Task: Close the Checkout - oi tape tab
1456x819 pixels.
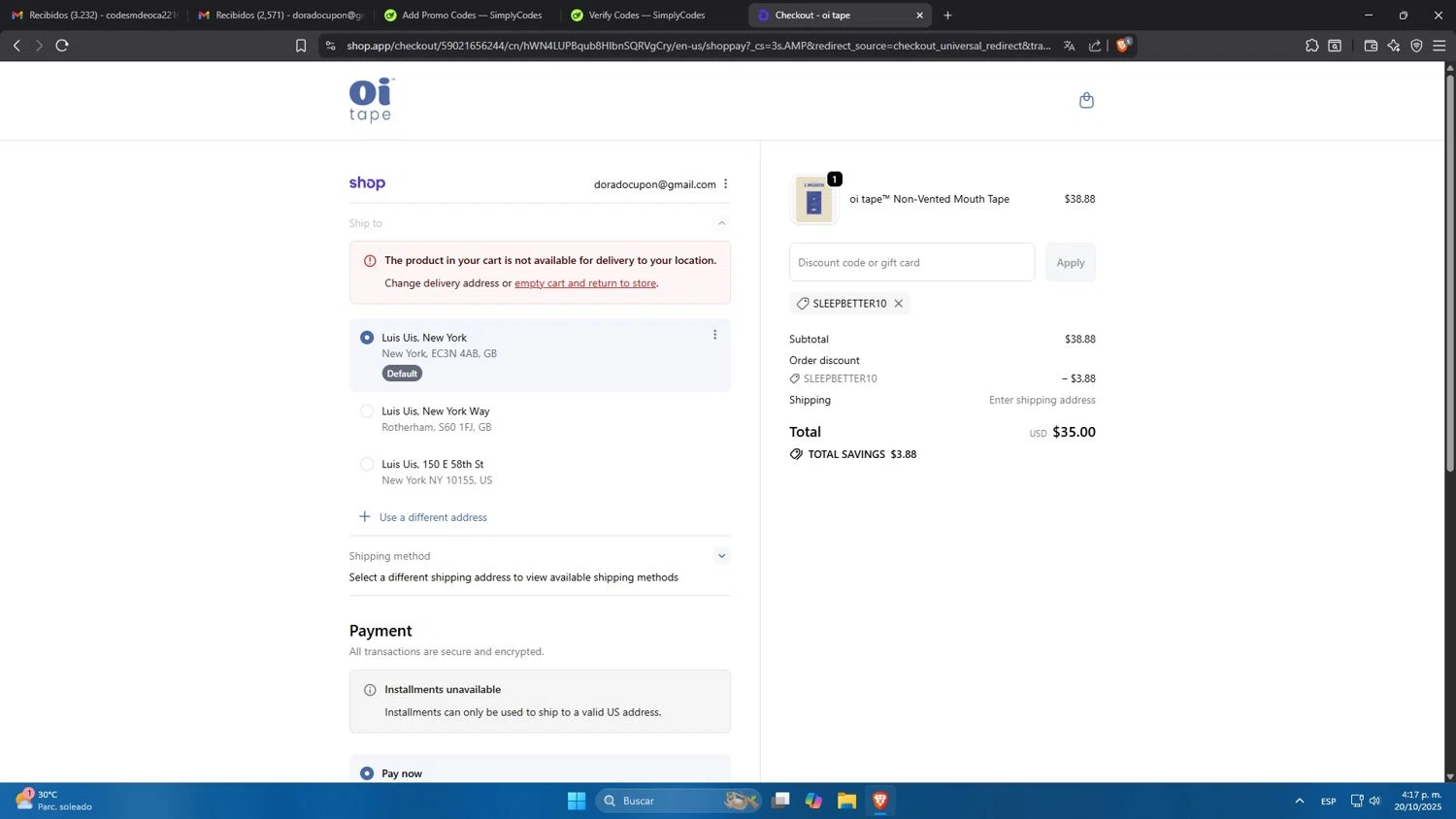Action: click(x=919, y=16)
